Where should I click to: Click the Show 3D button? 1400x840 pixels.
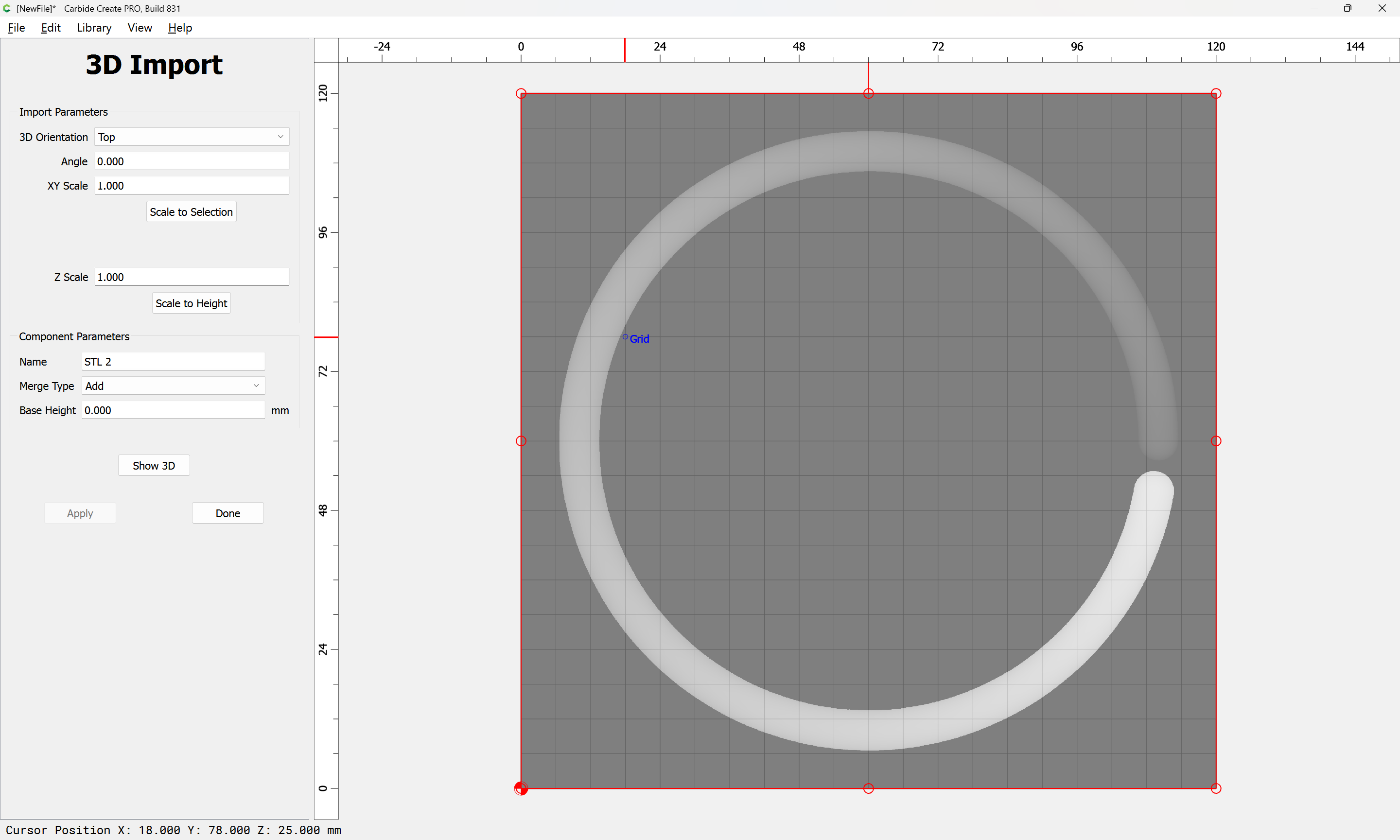coord(153,465)
